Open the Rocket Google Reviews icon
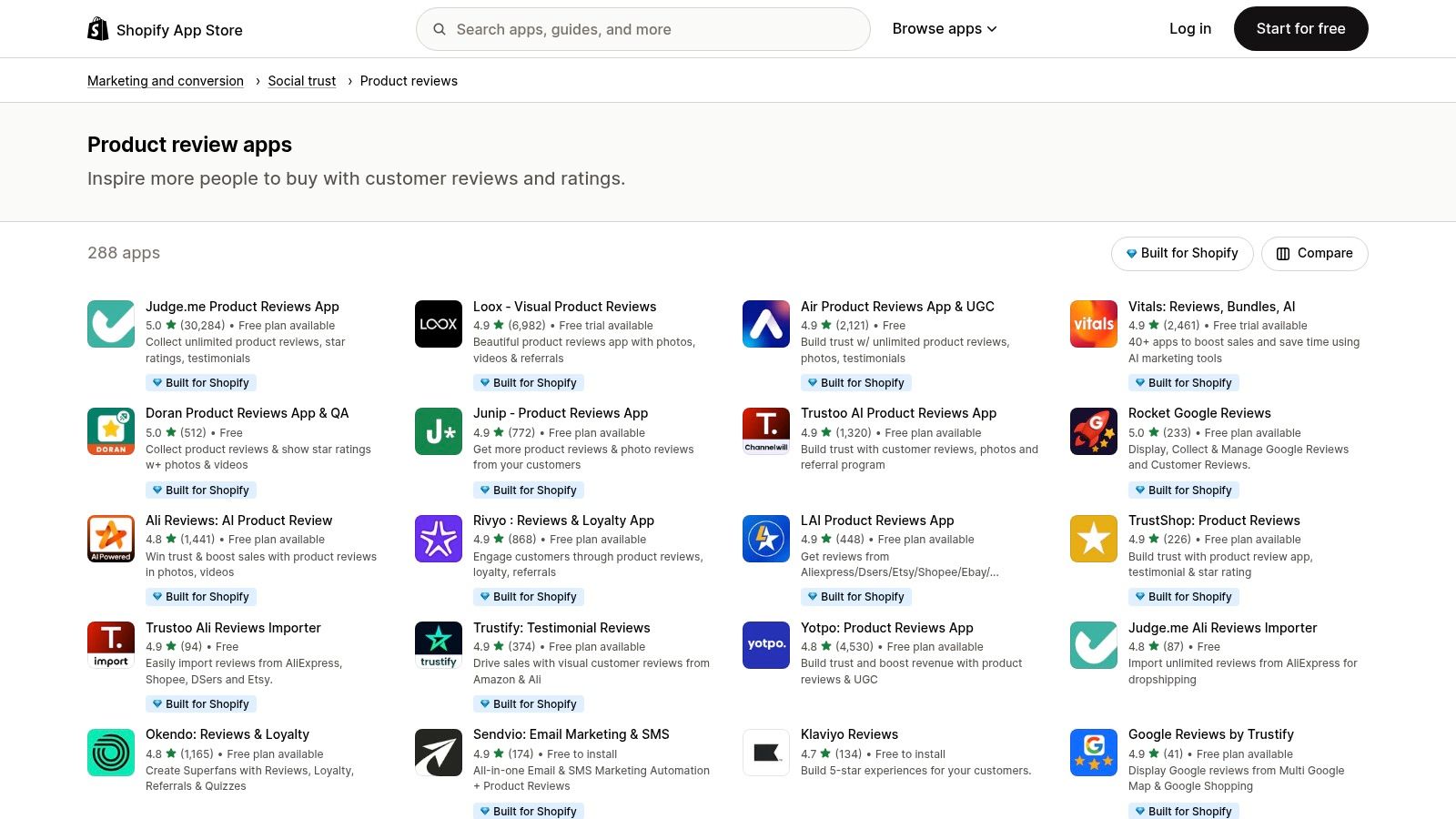 pos(1094,431)
